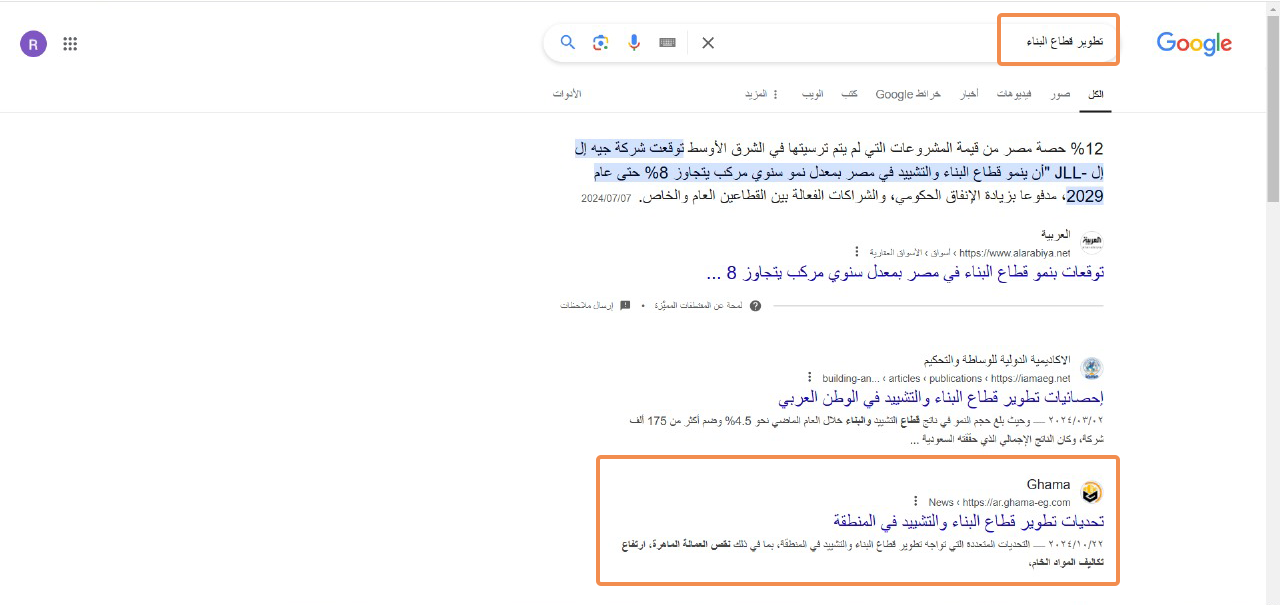
Task: Open Google Lens image search
Action: click(x=600, y=42)
